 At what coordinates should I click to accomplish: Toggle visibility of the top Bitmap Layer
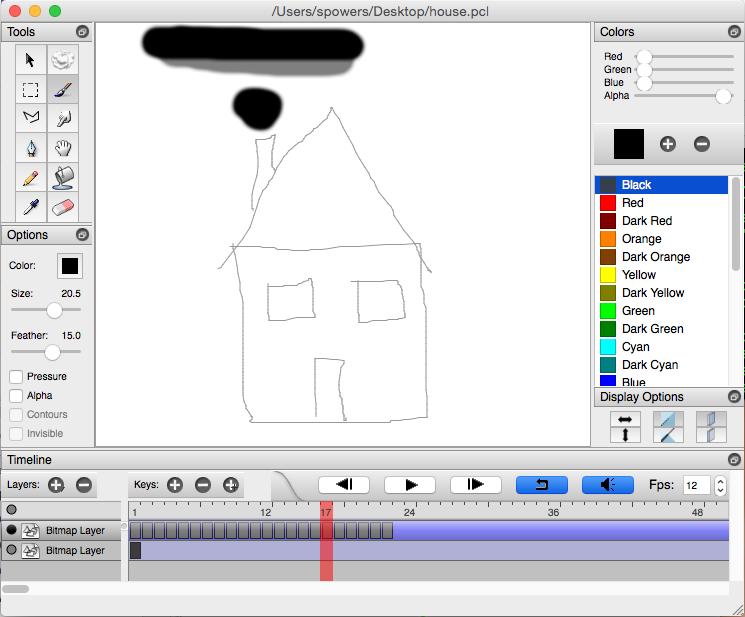coord(12,530)
